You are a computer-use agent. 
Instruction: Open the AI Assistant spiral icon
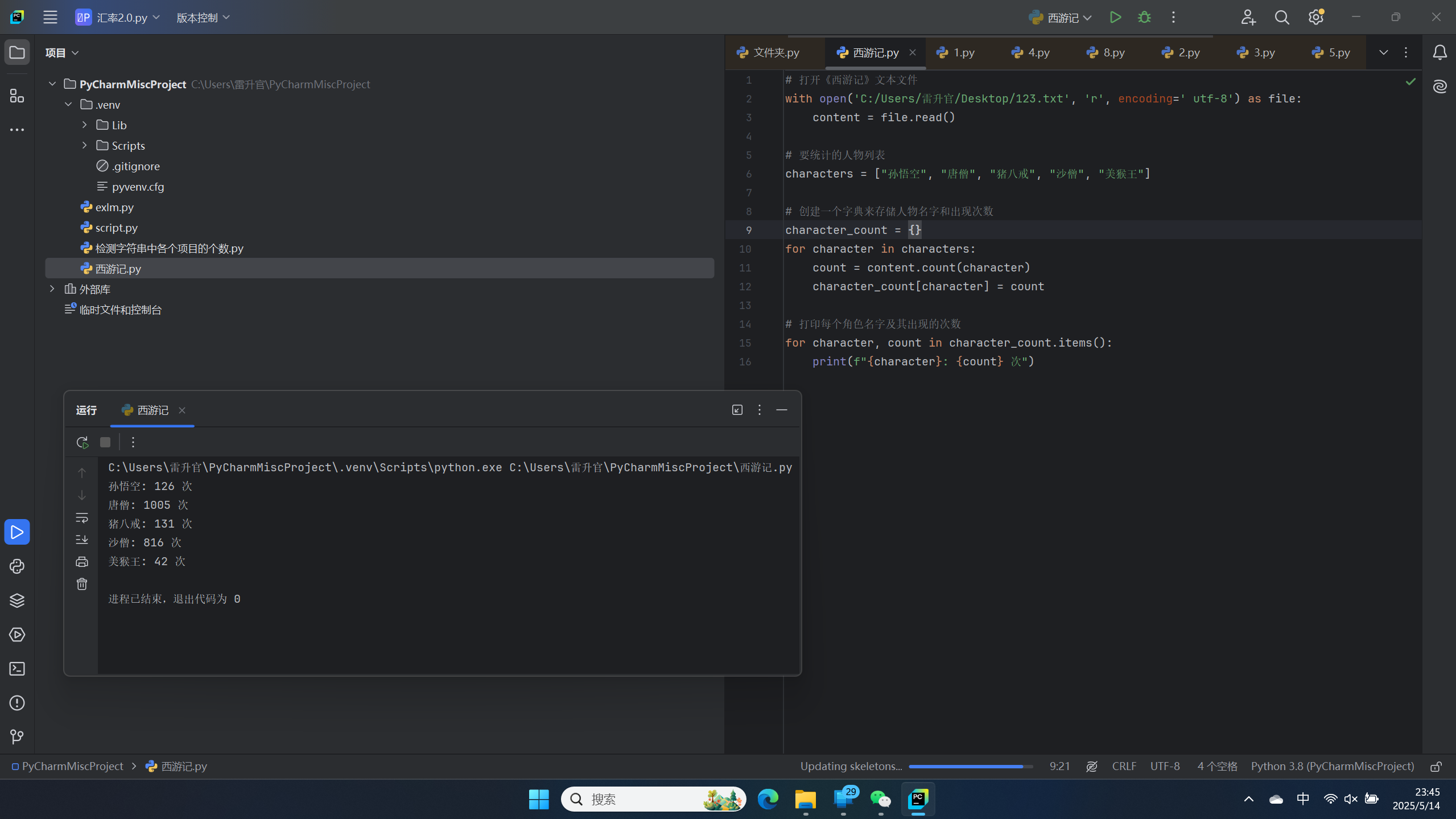(1439, 87)
